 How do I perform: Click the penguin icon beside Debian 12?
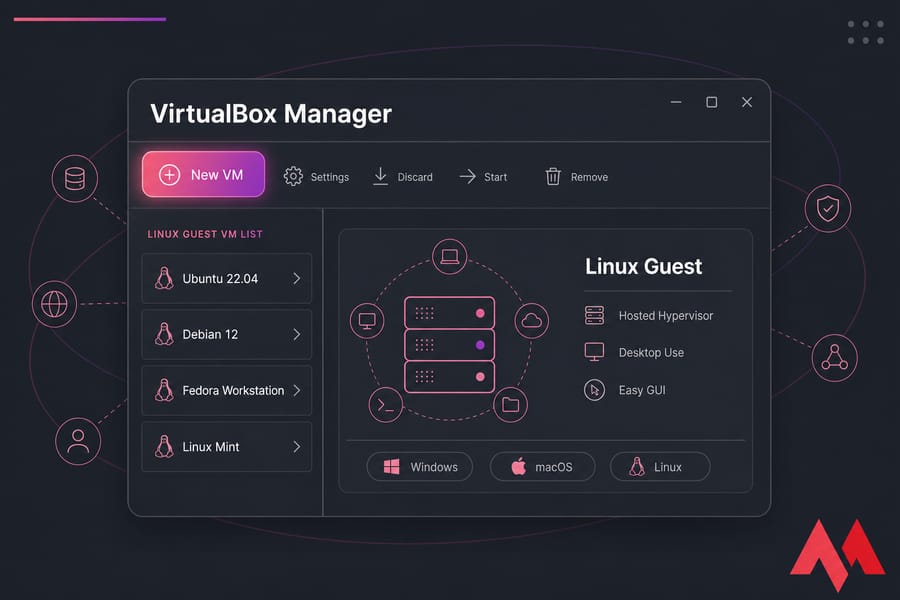[164, 334]
